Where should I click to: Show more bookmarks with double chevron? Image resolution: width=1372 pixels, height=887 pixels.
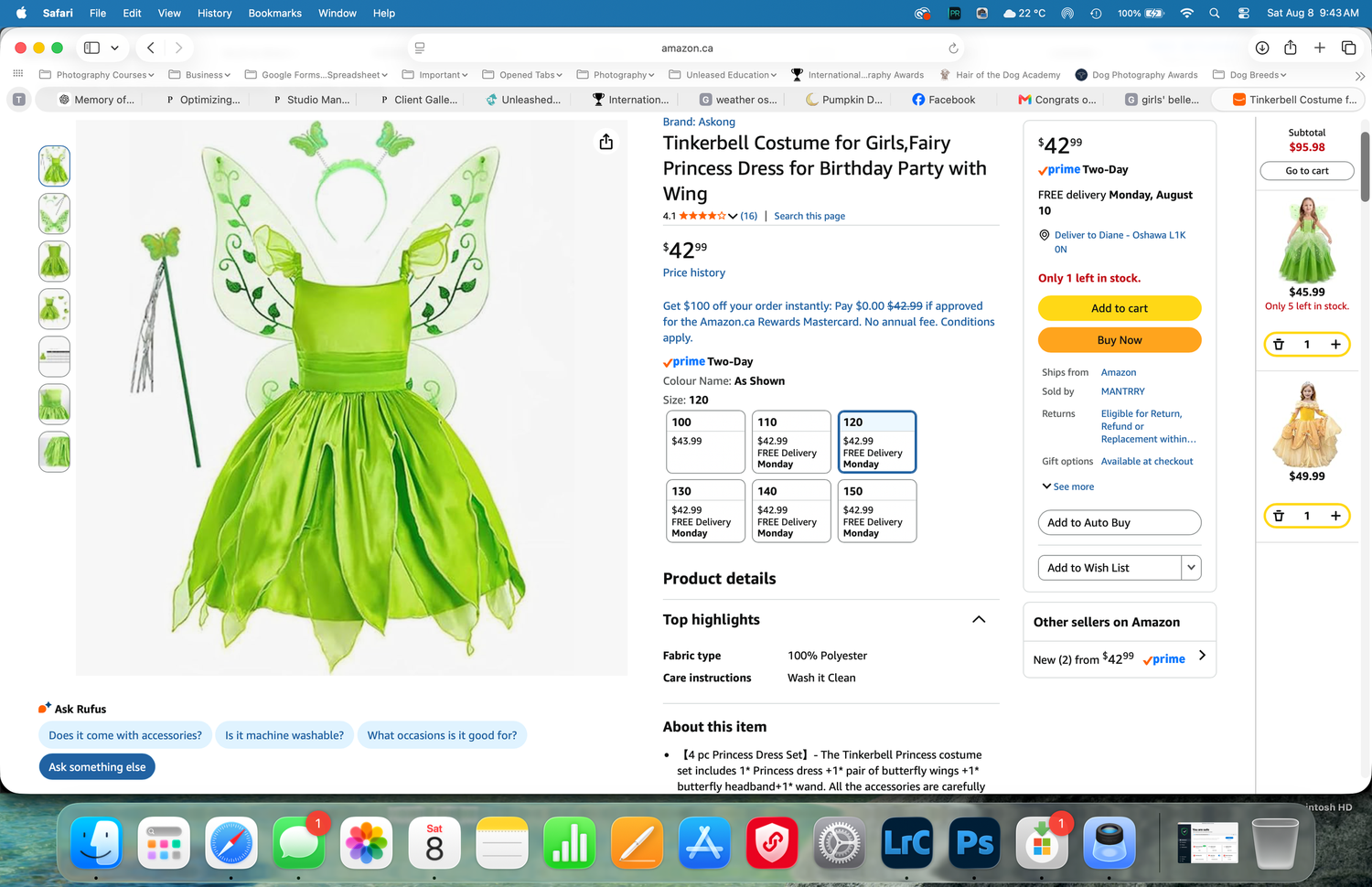coord(1360,76)
